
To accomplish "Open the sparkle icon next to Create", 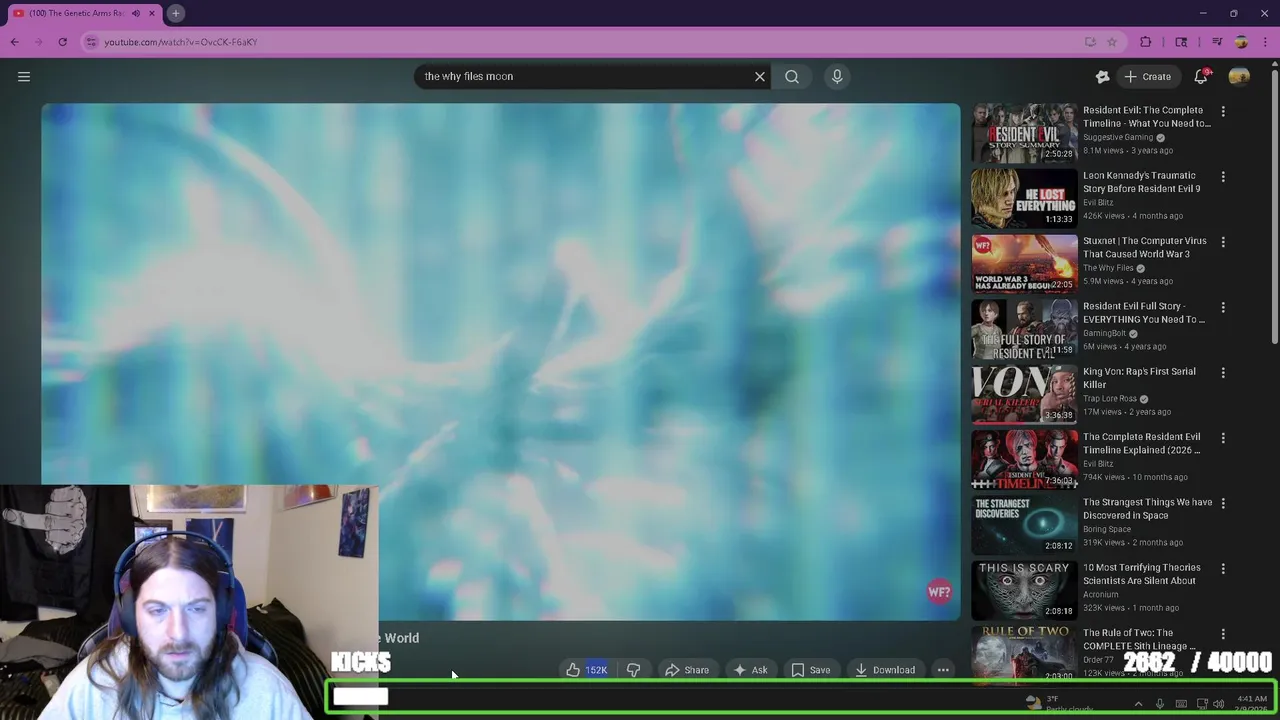I will point(1102,76).
